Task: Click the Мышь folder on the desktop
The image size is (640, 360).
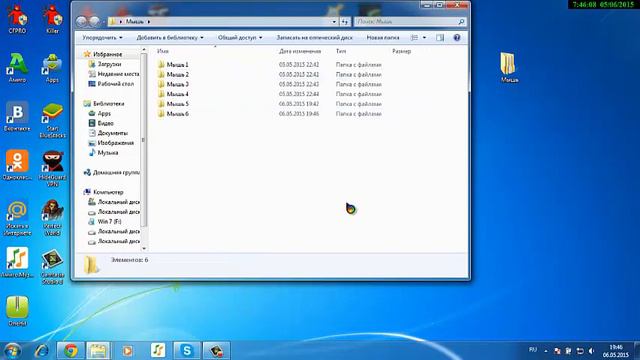Action: tap(509, 68)
